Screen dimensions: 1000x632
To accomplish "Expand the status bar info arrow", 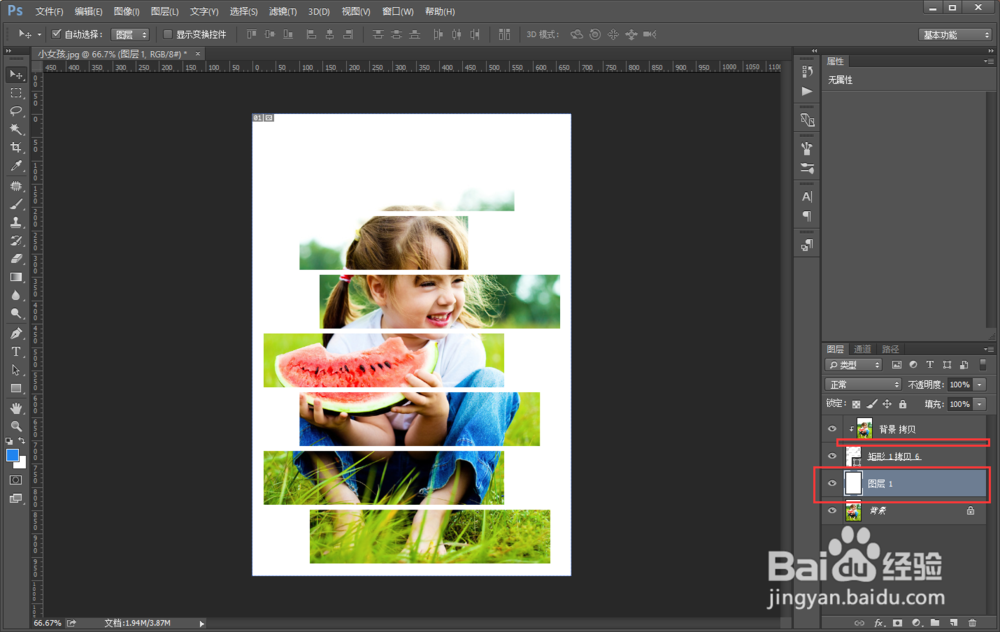I will [202, 623].
